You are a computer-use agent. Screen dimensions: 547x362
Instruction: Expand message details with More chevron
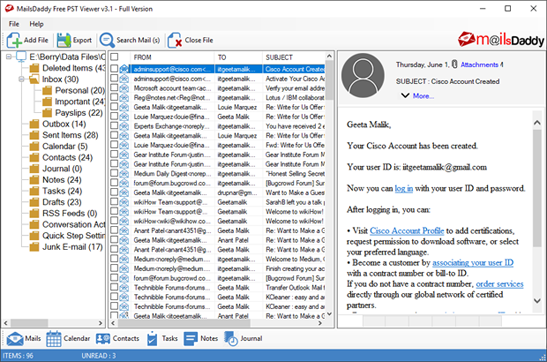tap(405, 95)
